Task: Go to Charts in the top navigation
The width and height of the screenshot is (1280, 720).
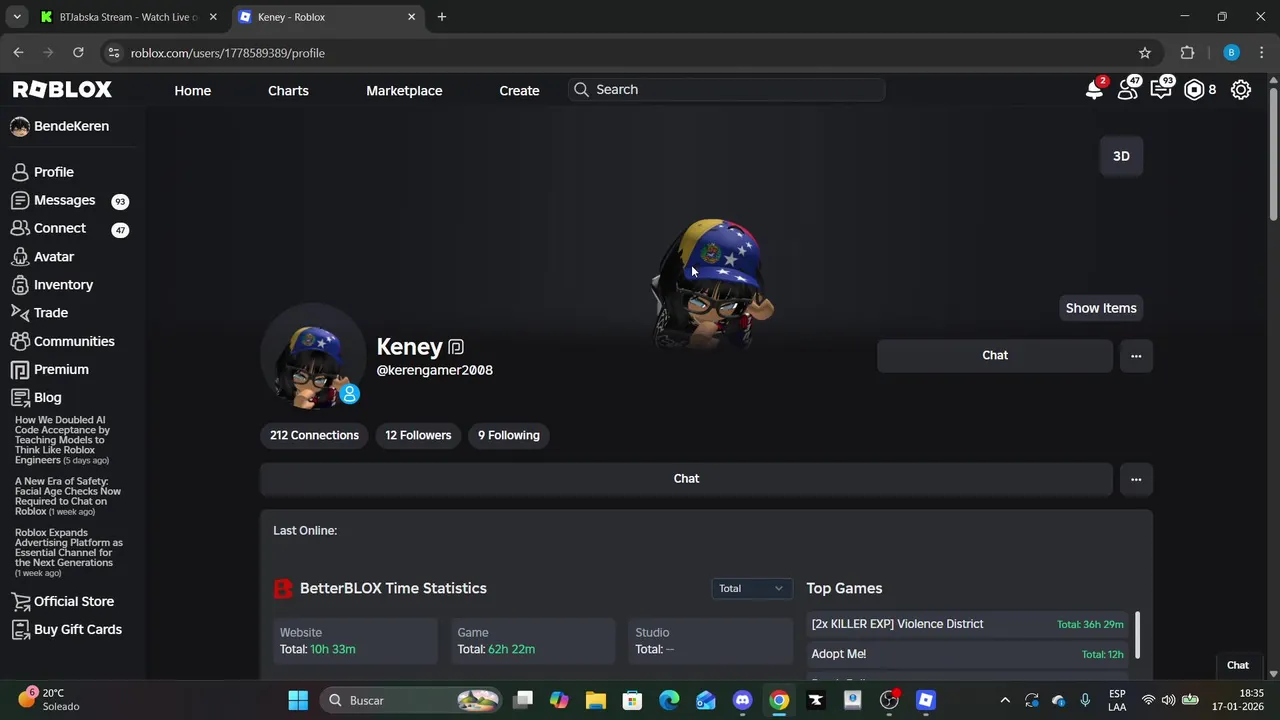Action: click(288, 90)
